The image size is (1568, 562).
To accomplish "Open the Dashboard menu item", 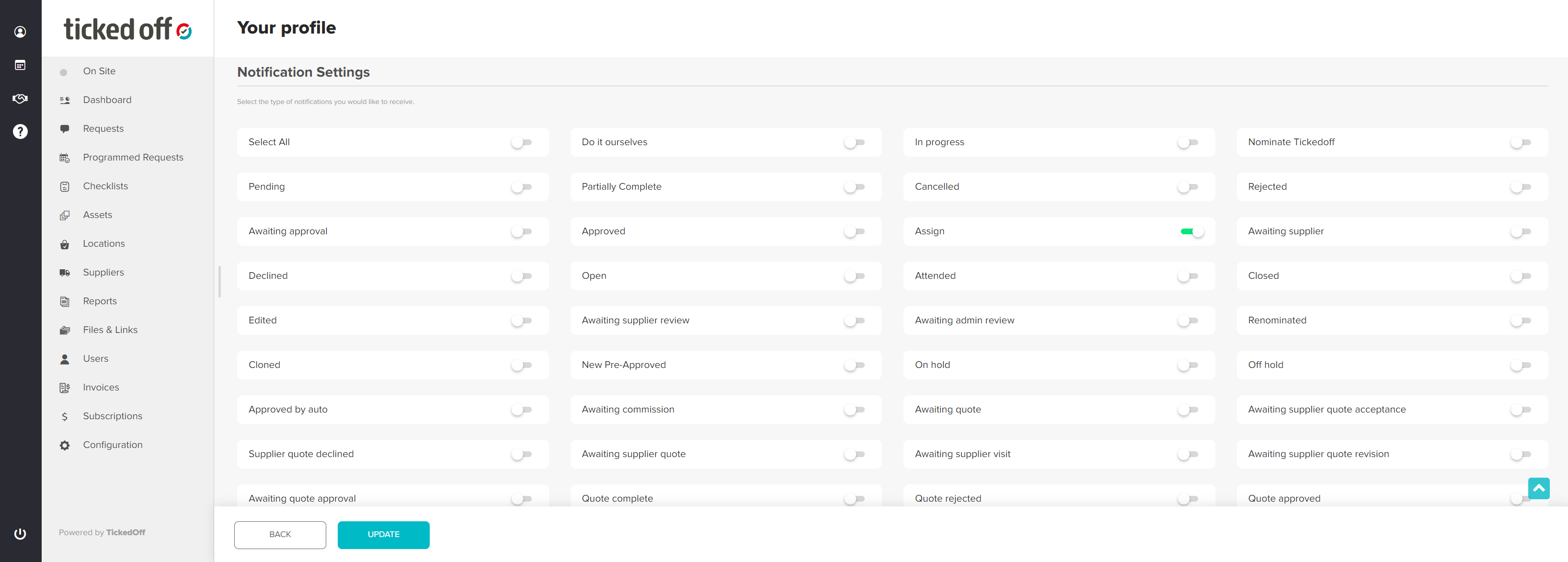I will point(107,100).
